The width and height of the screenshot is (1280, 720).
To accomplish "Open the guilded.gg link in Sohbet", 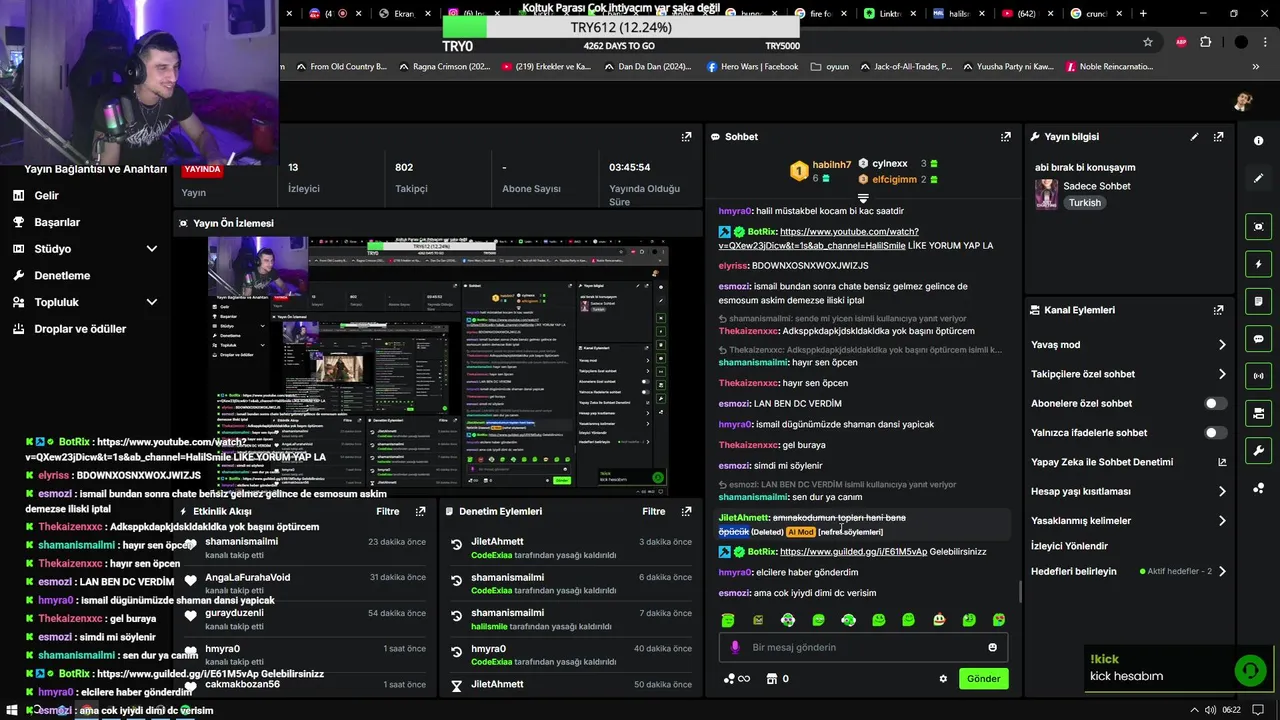I will (853, 552).
